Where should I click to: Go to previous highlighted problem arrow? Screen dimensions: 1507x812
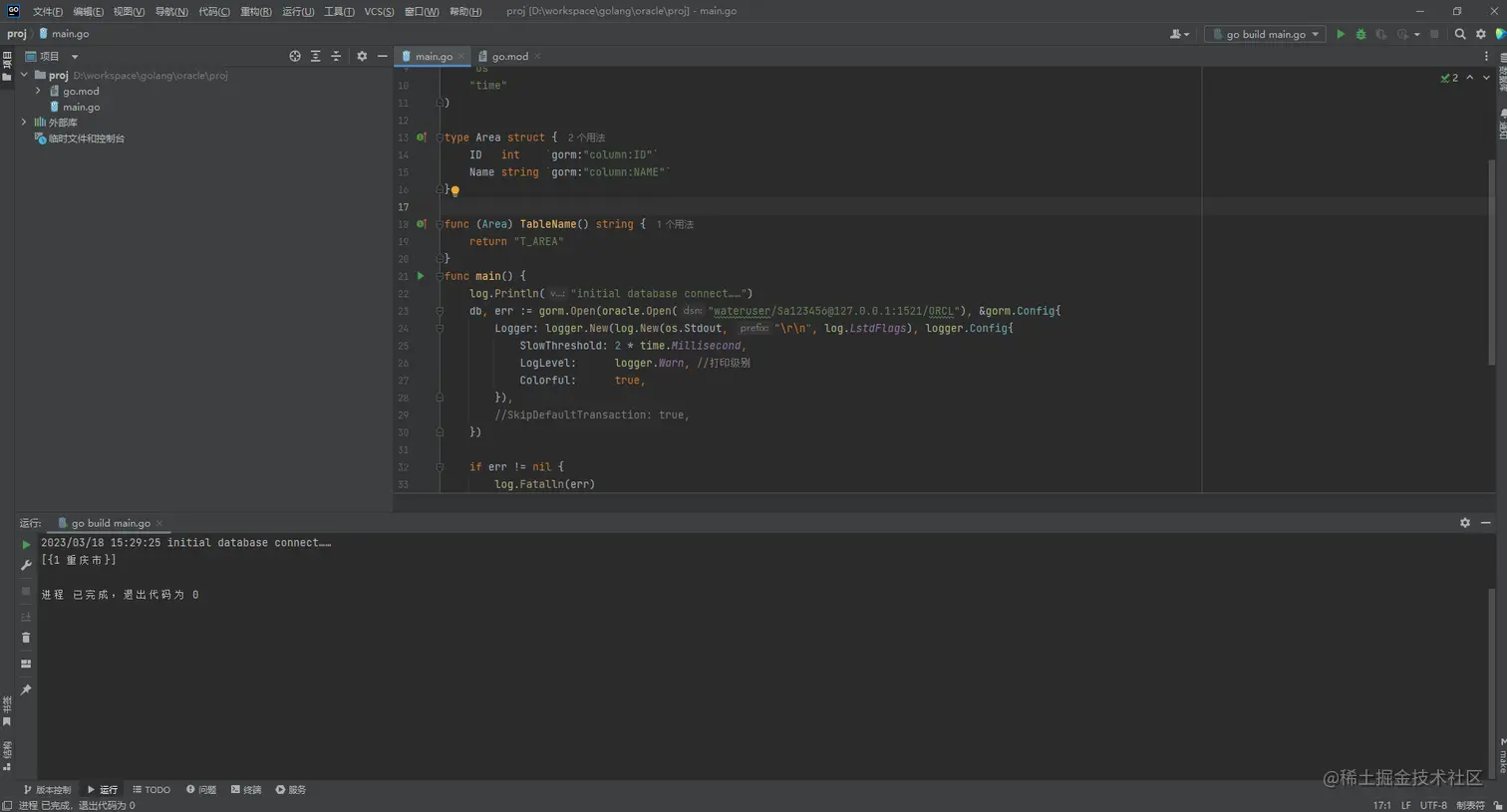(x=1470, y=78)
